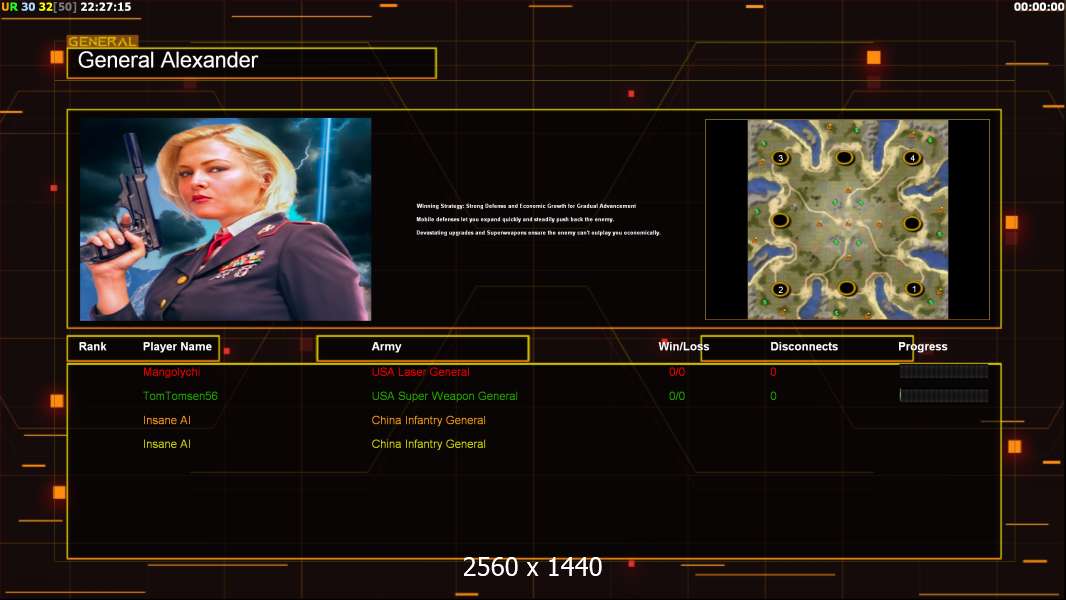Click the USA Laser General army text
The height and width of the screenshot is (600, 1066).
pos(420,372)
